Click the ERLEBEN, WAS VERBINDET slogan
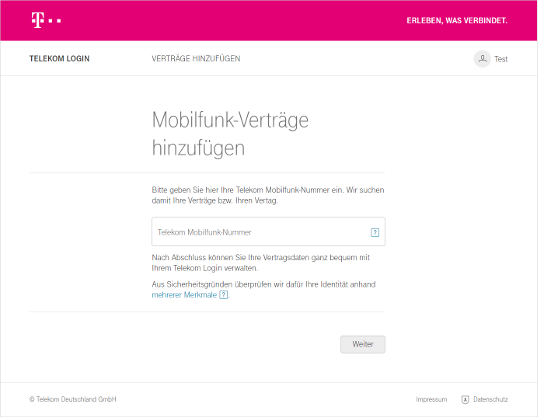 tap(457, 21)
